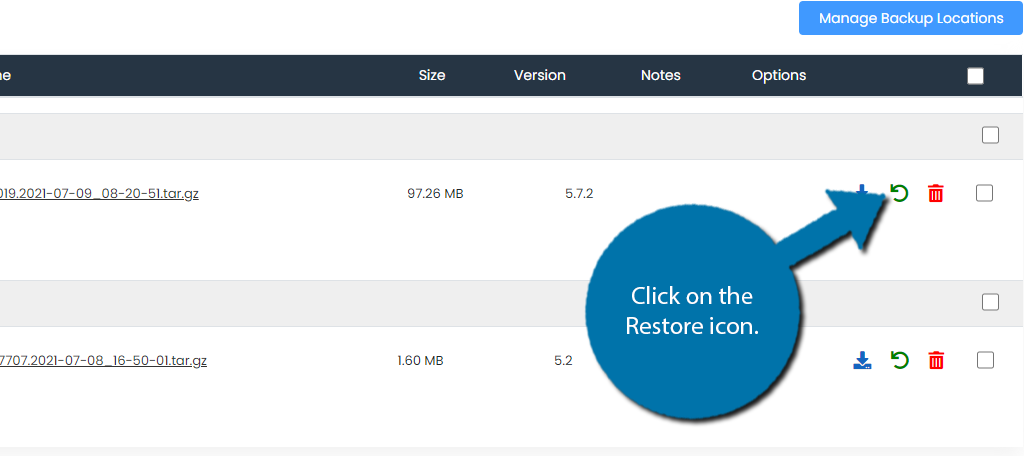Delete the 97.26 MB backup via trash icon
The height and width of the screenshot is (456, 1024).
[935, 193]
